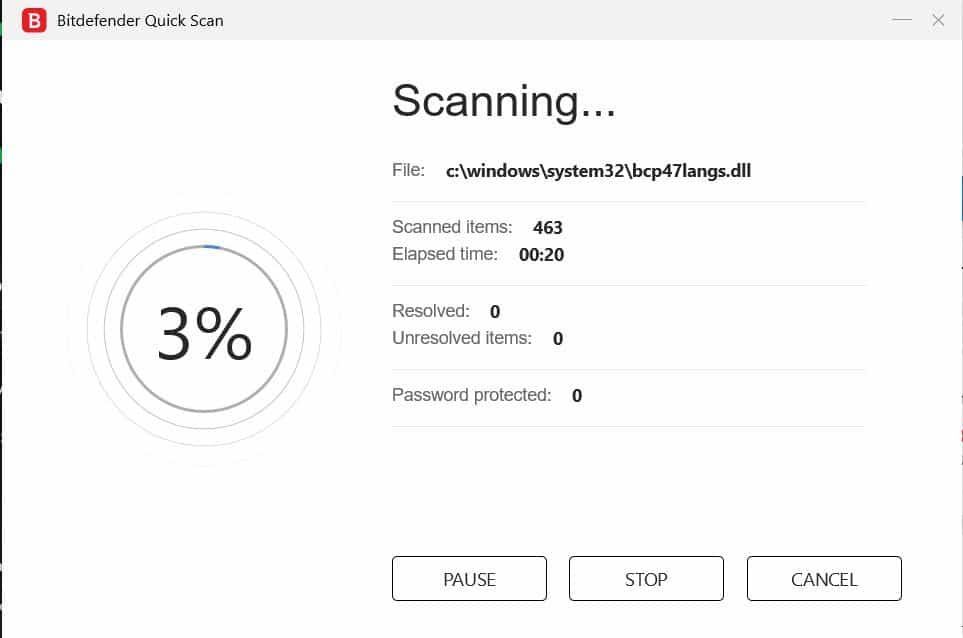The image size is (963, 638).
Task: Click the Bitdefender red B logo
Action: point(34,20)
